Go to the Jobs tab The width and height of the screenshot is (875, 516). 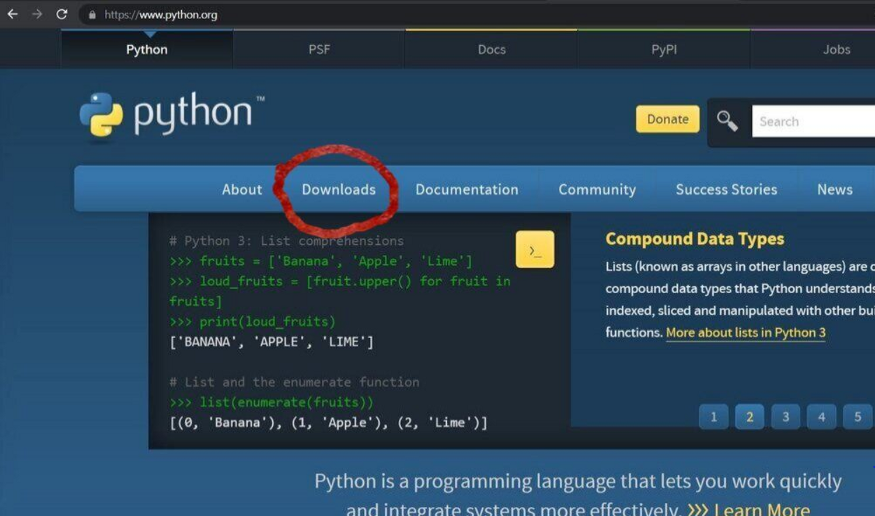[836, 49]
